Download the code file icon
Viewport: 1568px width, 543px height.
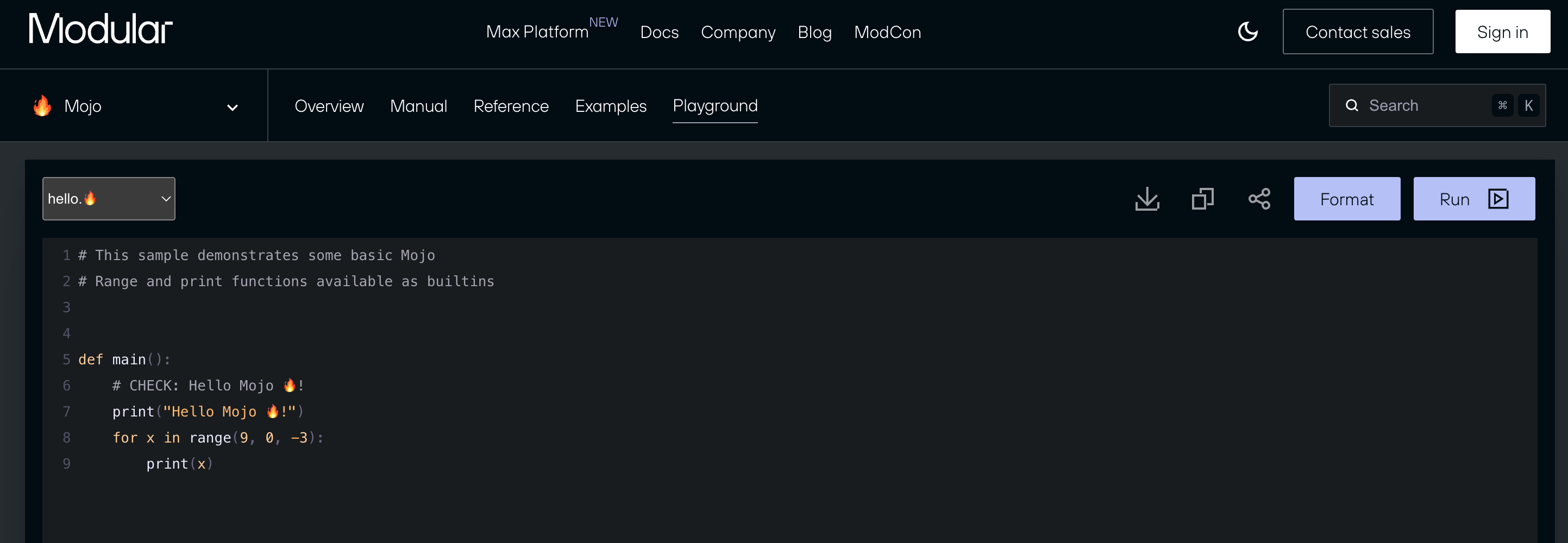pyautogui.click(x=1147, y=199)
